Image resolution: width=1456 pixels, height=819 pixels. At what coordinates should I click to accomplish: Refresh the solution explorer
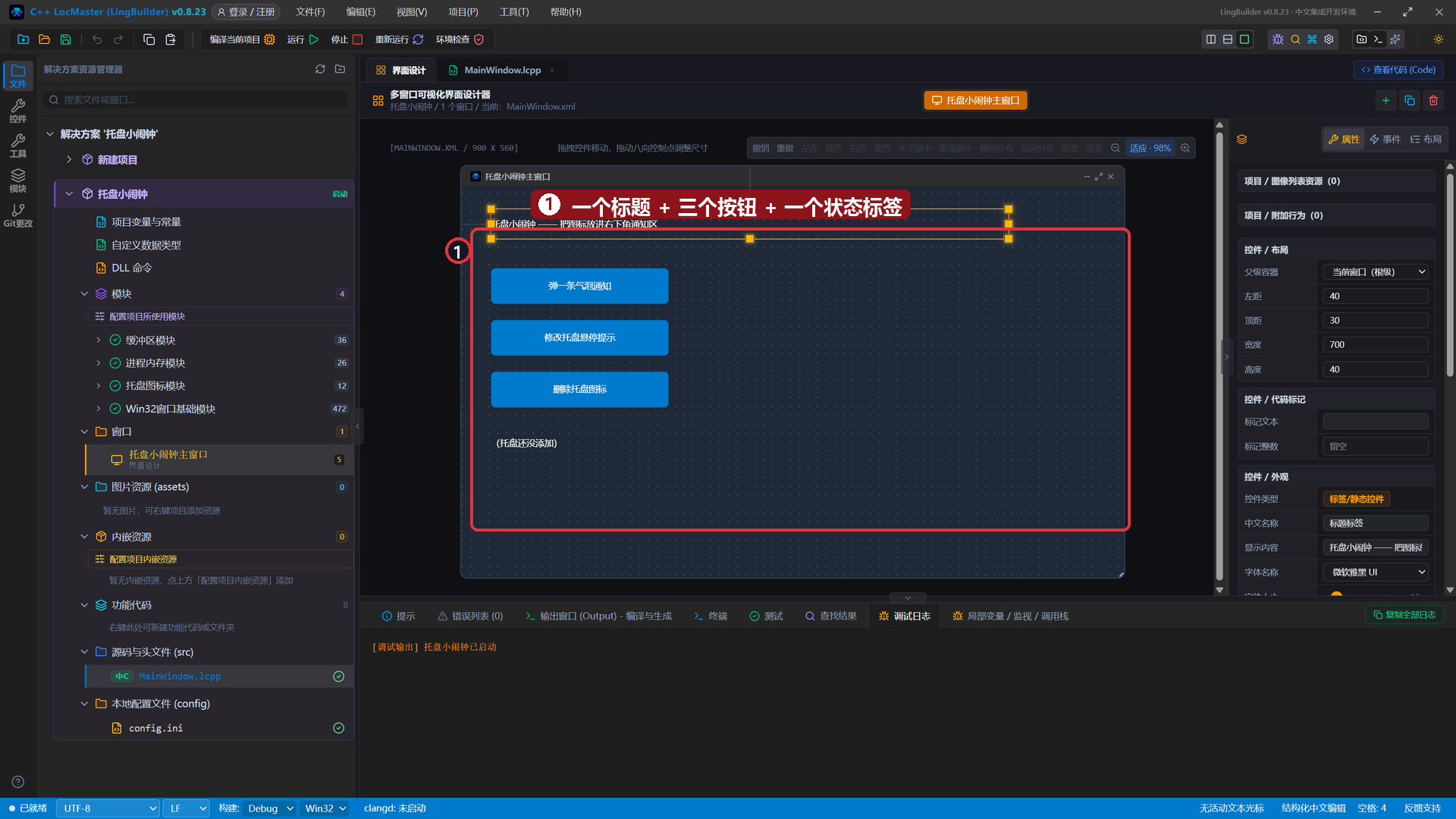tap(320, 69)
